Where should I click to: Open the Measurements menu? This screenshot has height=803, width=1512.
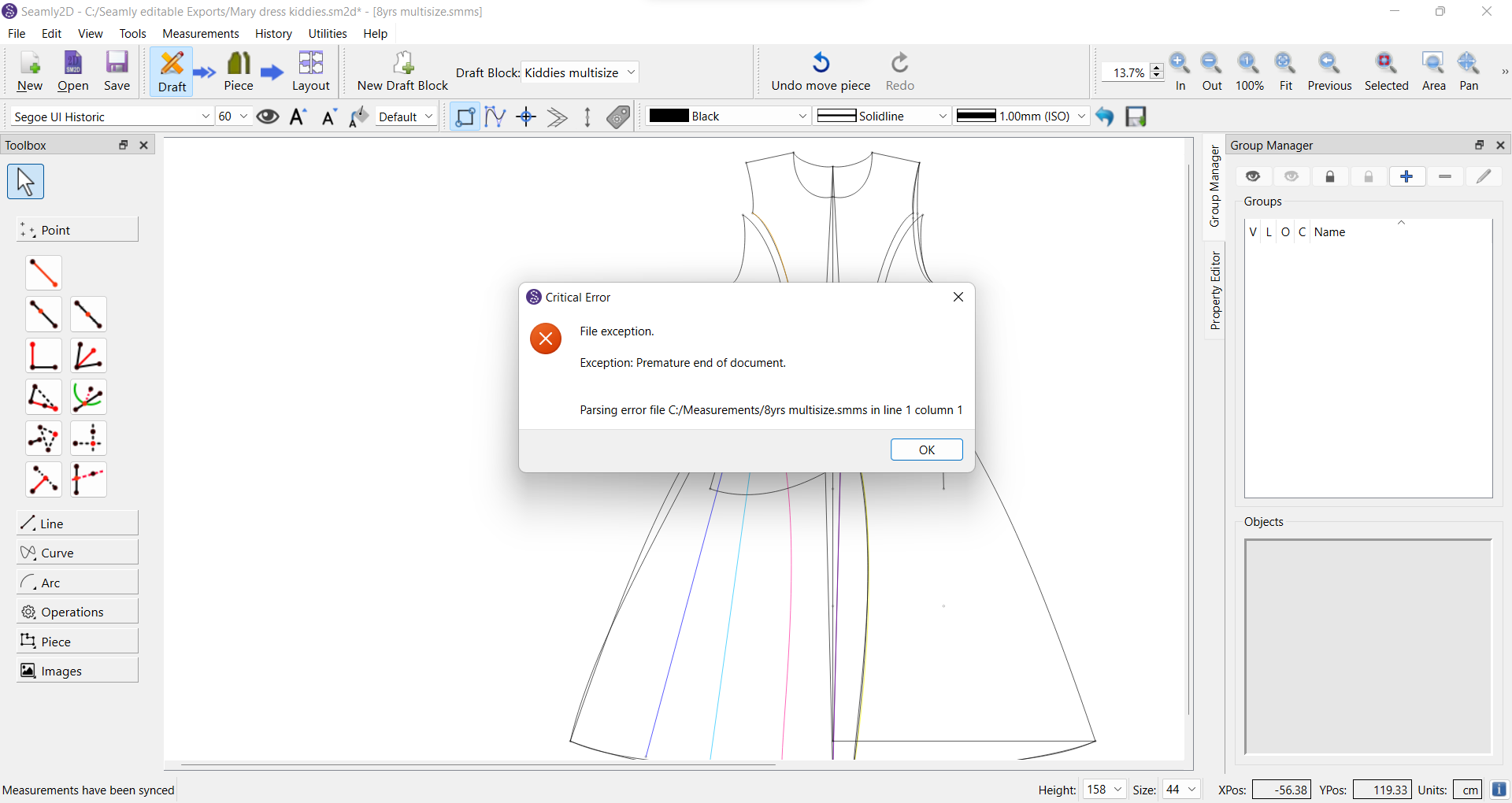point(200,34)
